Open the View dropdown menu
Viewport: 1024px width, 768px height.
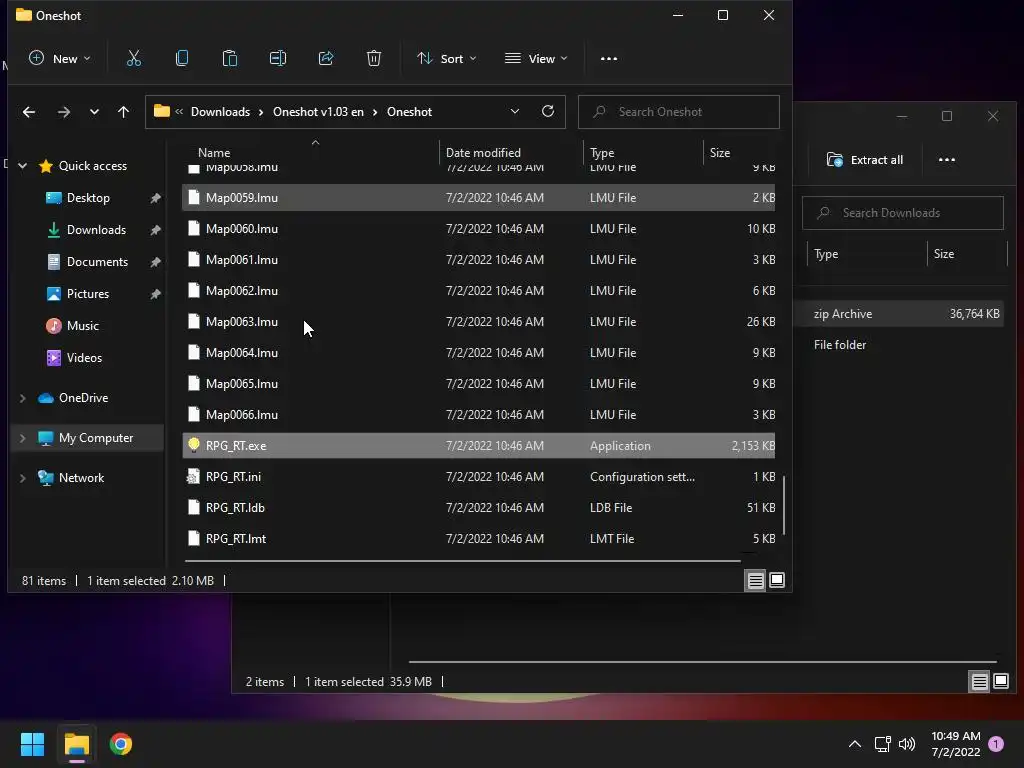point(536,59)
